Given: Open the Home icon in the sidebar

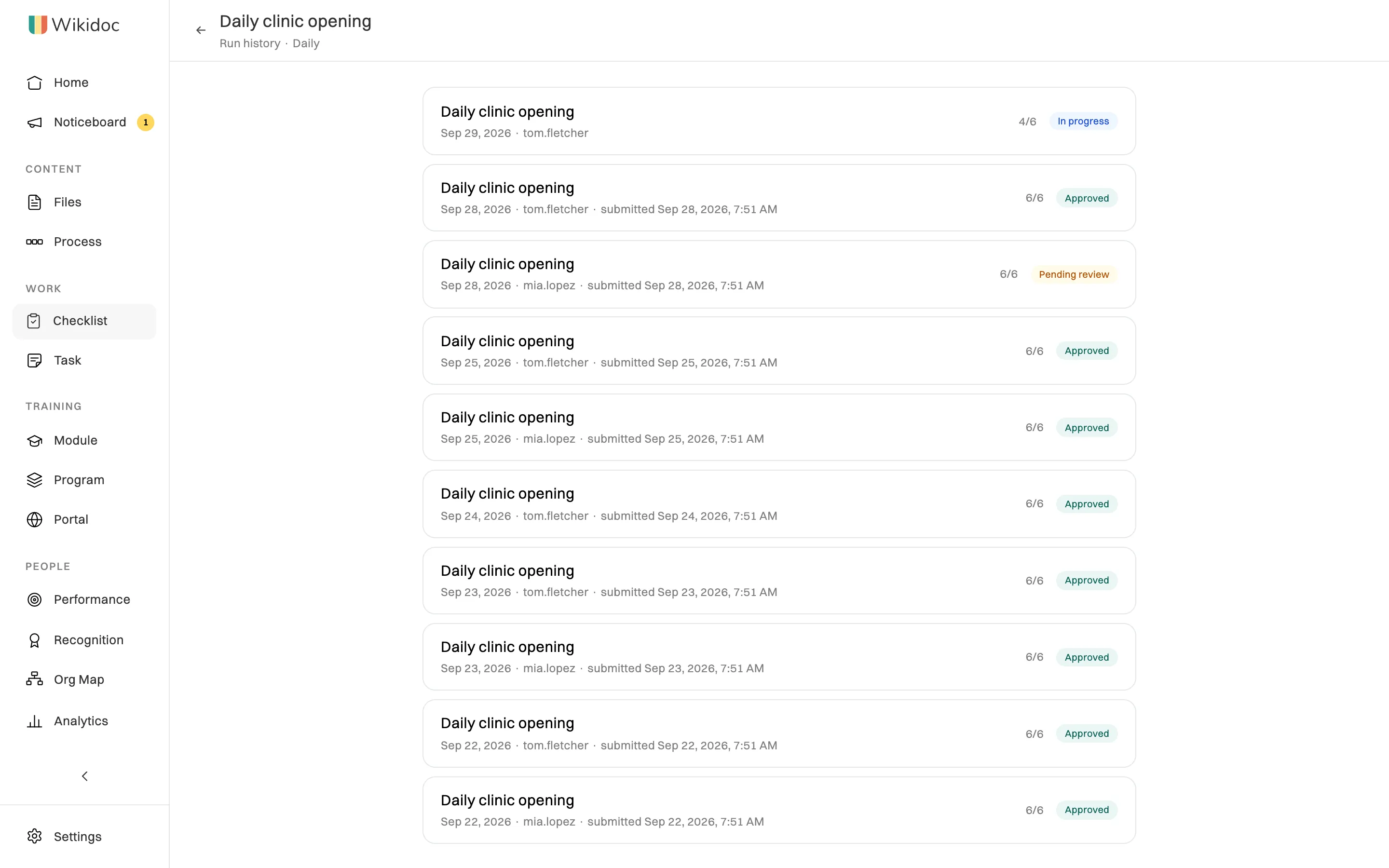Looking at the screenshot, I should pos(34,82).
